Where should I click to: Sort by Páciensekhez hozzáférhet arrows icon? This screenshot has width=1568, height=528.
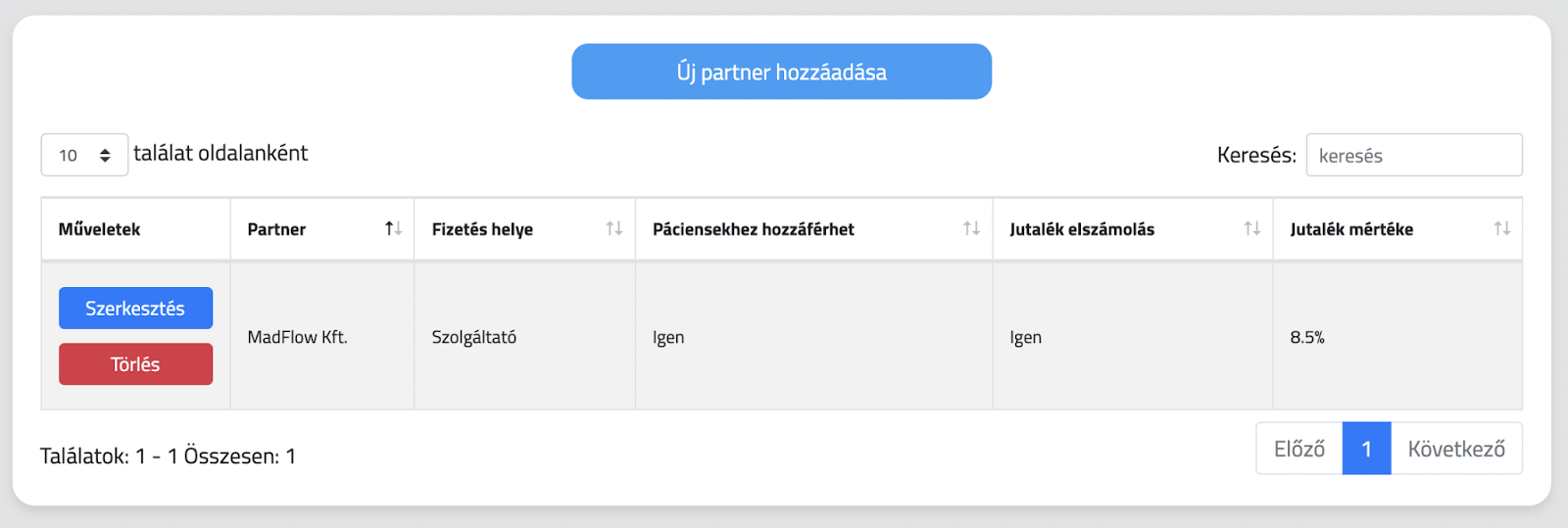pyautogui.click(x=971, y=228)
